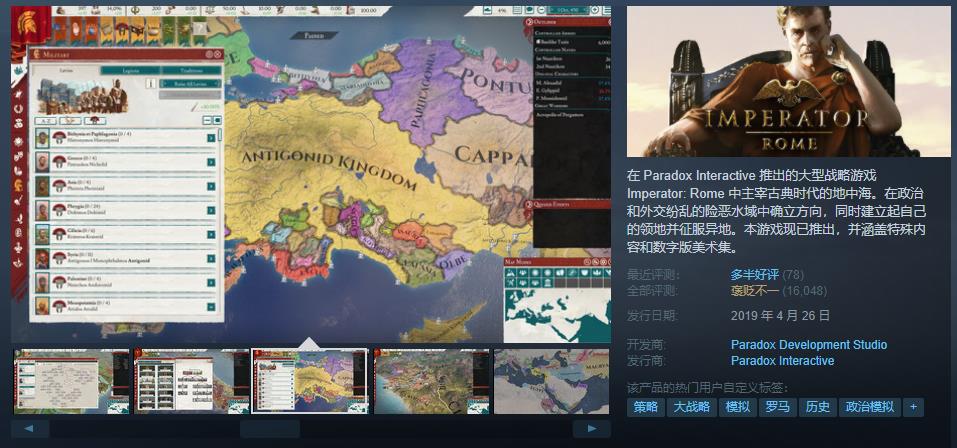Click the screenshot strip scrollbar handle

coord(270,428)
